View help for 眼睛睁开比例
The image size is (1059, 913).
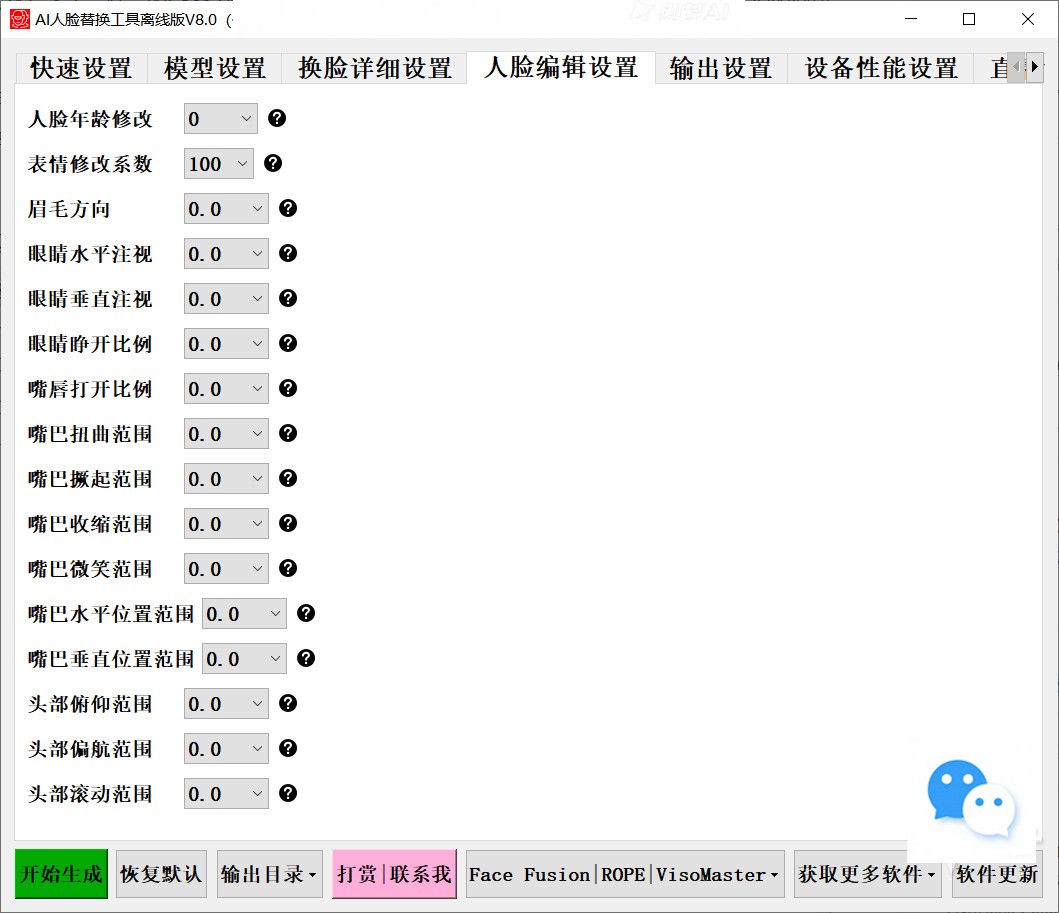click(288, 344)
